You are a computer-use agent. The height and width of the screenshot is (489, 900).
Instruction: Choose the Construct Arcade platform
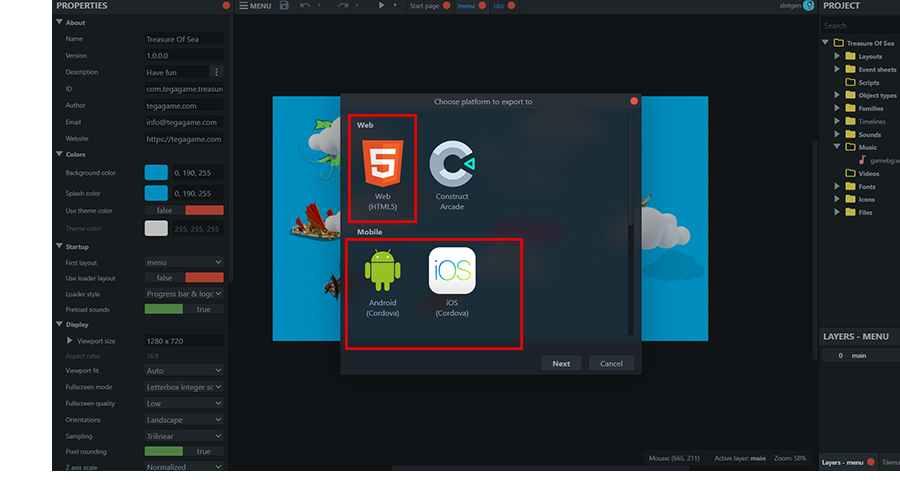[x=452, y=174]
